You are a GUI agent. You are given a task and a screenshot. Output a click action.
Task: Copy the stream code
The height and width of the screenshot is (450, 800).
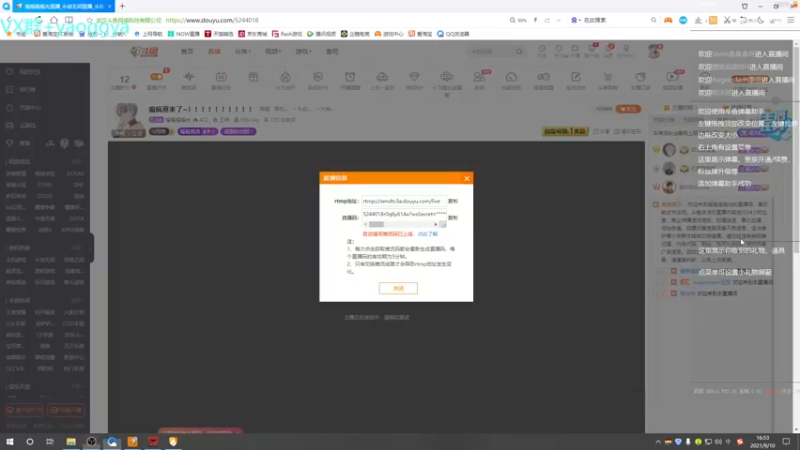[453, 218]
